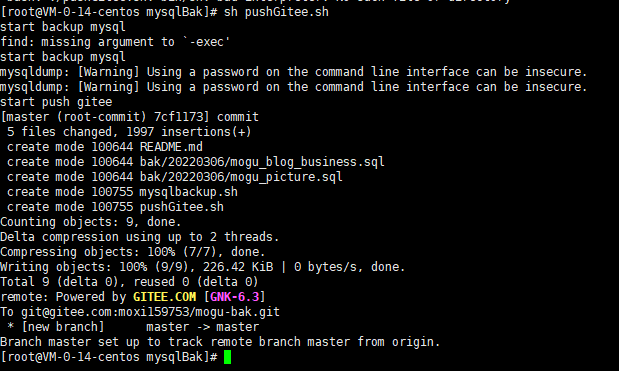Click the 'start push gitee' line
This screenshot has width=619, height=371.
point(56,102)
